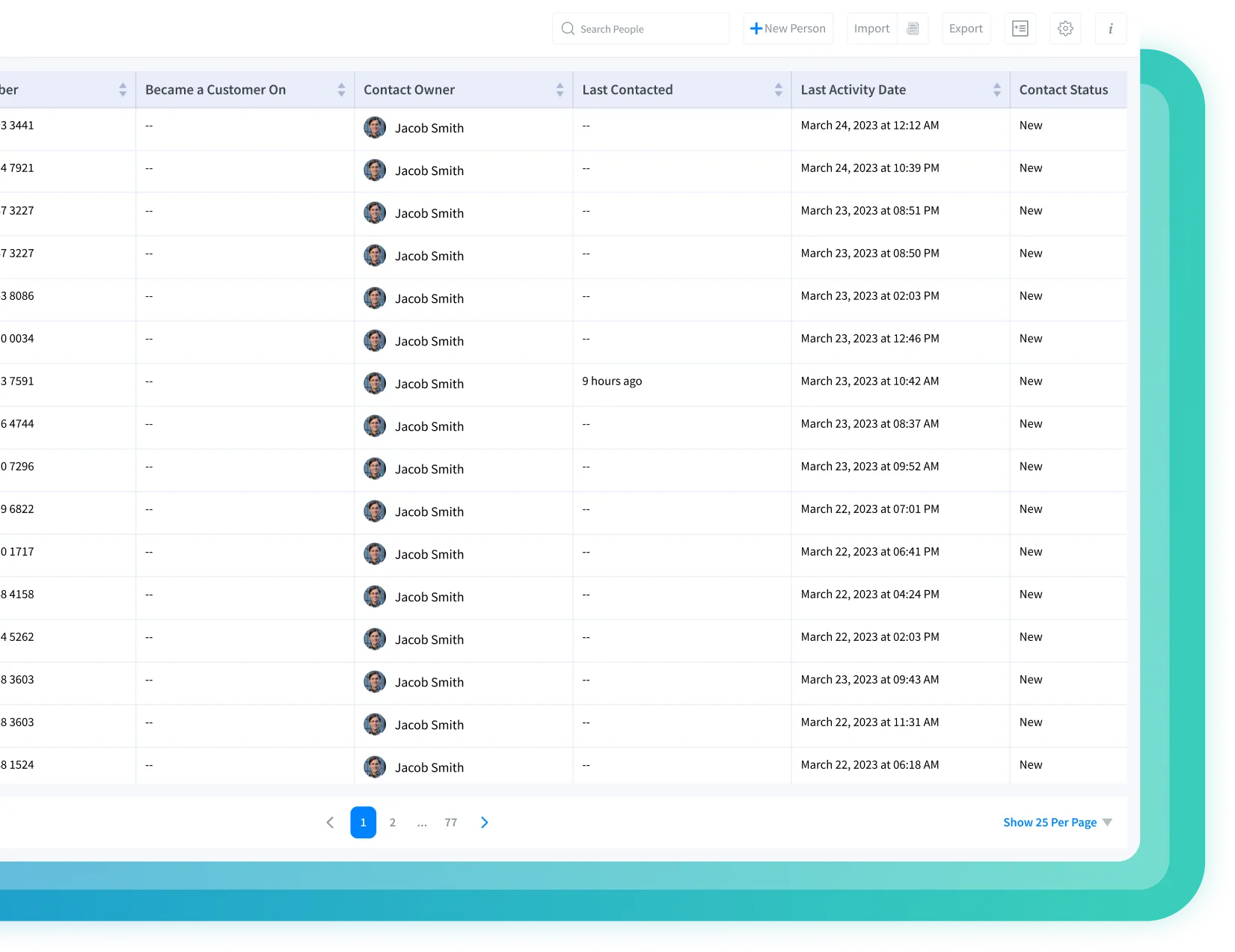Click the import file icon next to Import
The image size is (1235, 952).
(913, 28)
